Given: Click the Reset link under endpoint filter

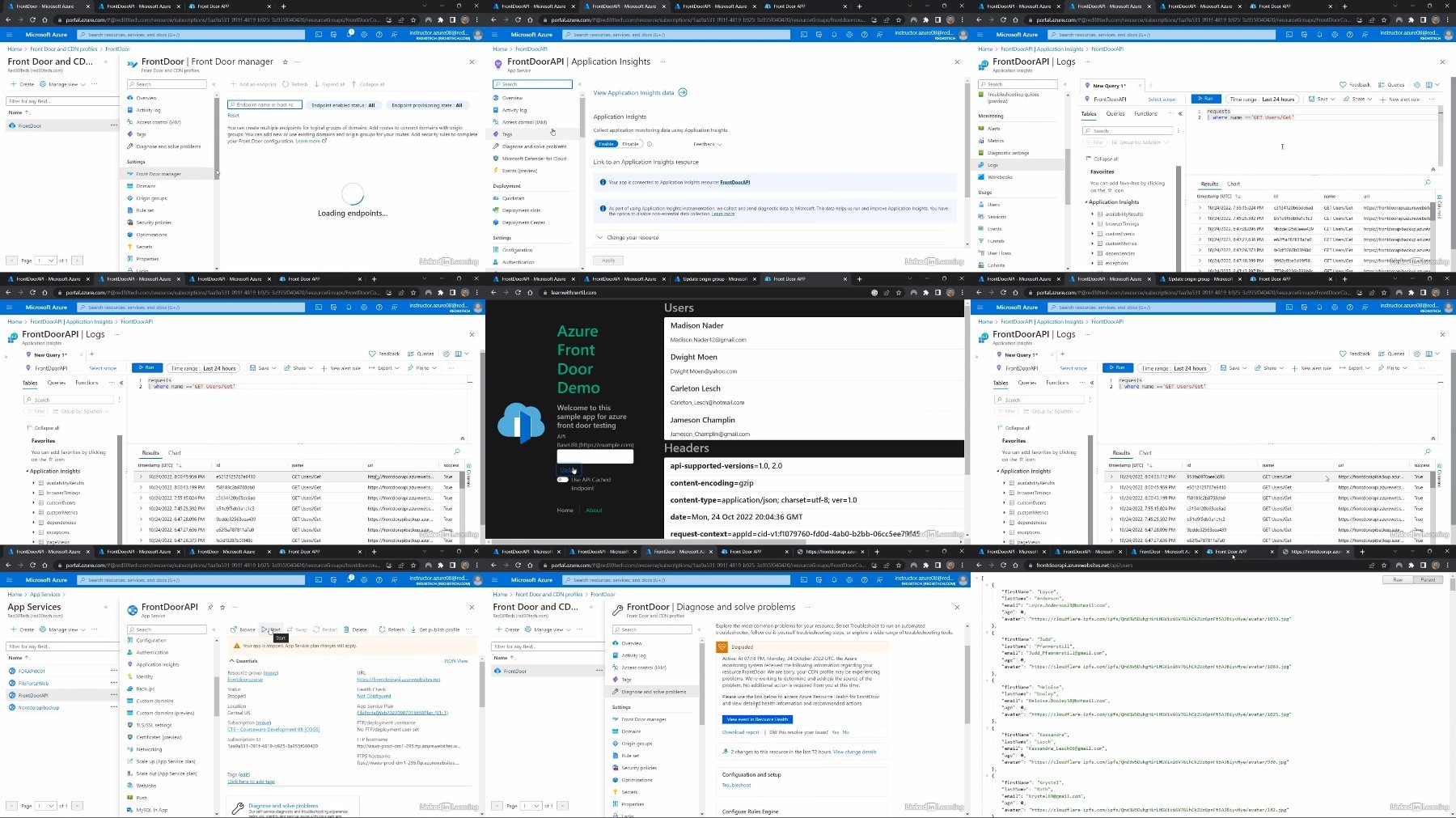Looking at the screenshot, I should coord(233,116).
